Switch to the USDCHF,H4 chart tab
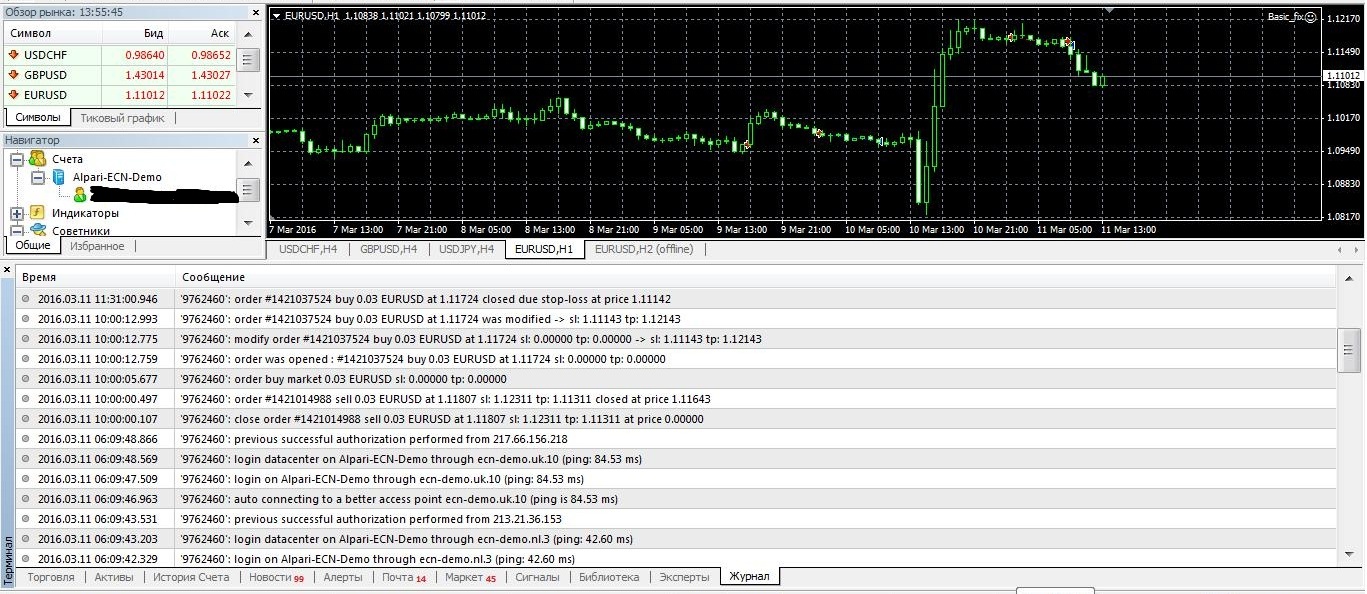The height and width of the screenshot is (594, 1367). point(309,249)
